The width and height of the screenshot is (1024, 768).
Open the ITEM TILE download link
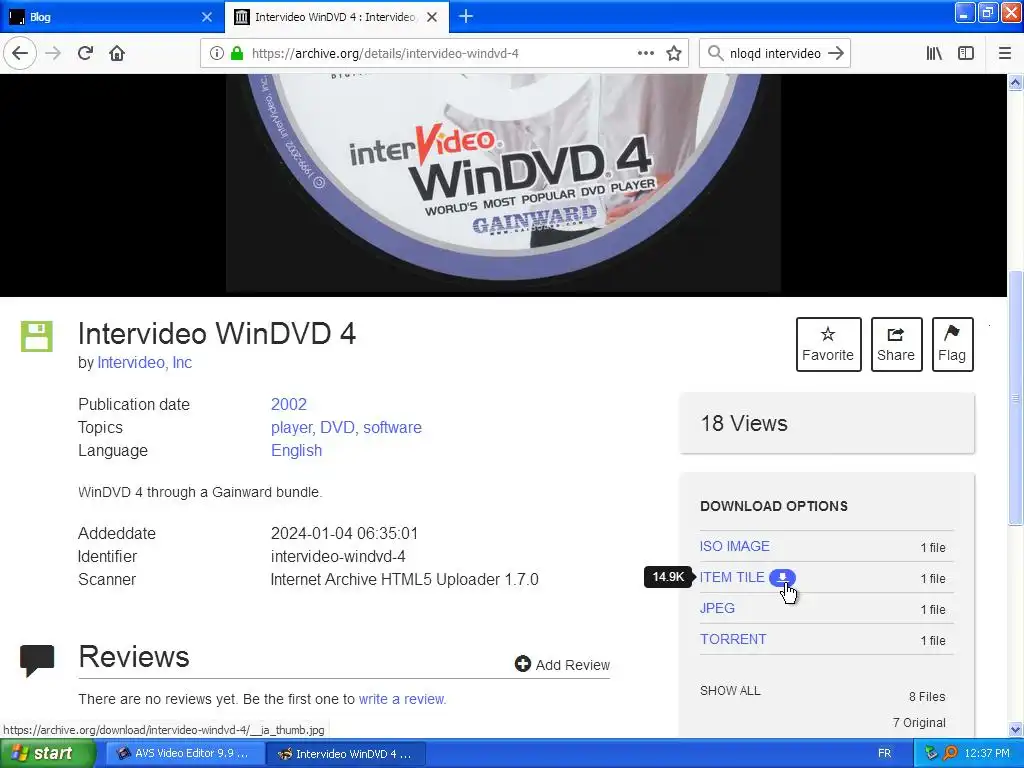click(732, 577)
